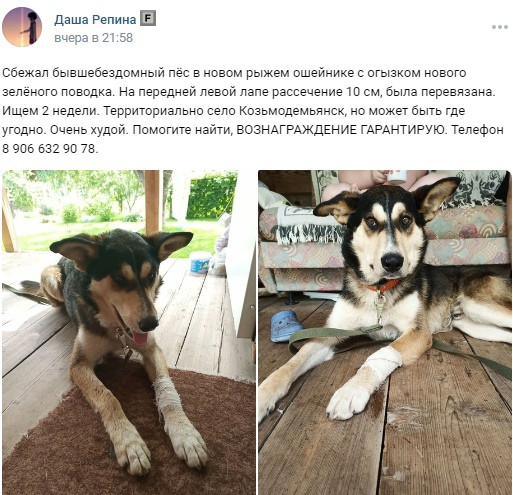Click the phone number 8 906 632 90 78
This screenshot has width=513, height=495.
point(49,148)
